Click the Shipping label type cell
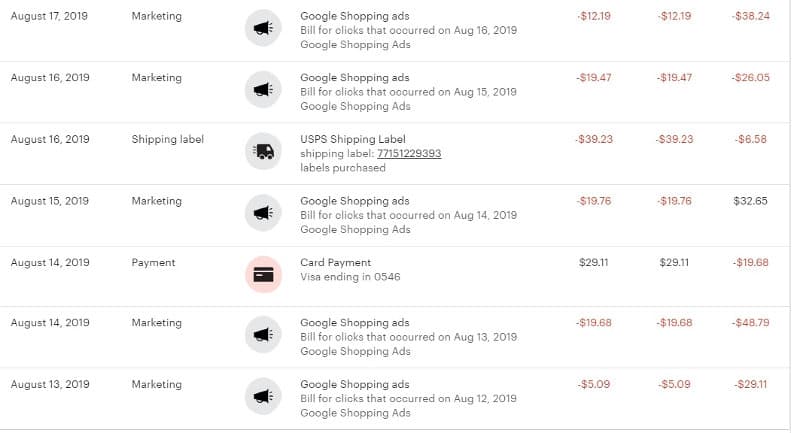This screenshot has height=433, width=800. [168, 139]
